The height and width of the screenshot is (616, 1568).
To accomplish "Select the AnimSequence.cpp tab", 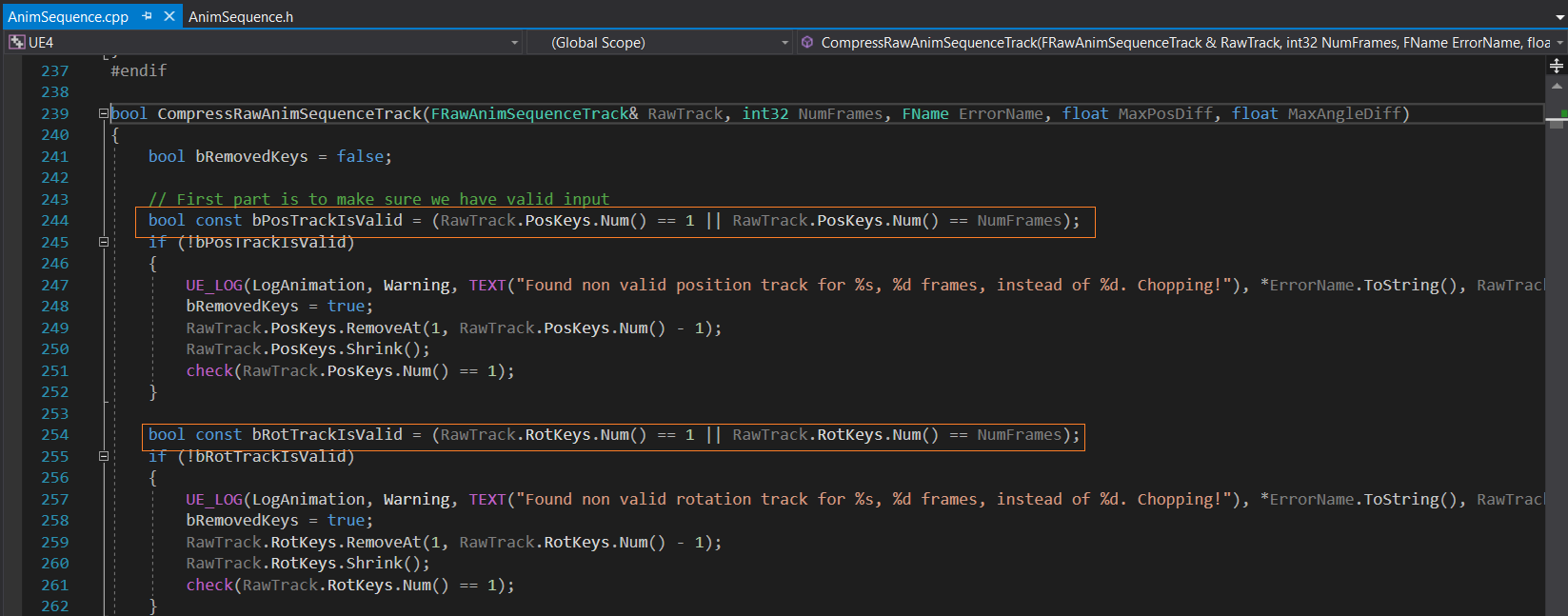I will [x=68, y=17].
